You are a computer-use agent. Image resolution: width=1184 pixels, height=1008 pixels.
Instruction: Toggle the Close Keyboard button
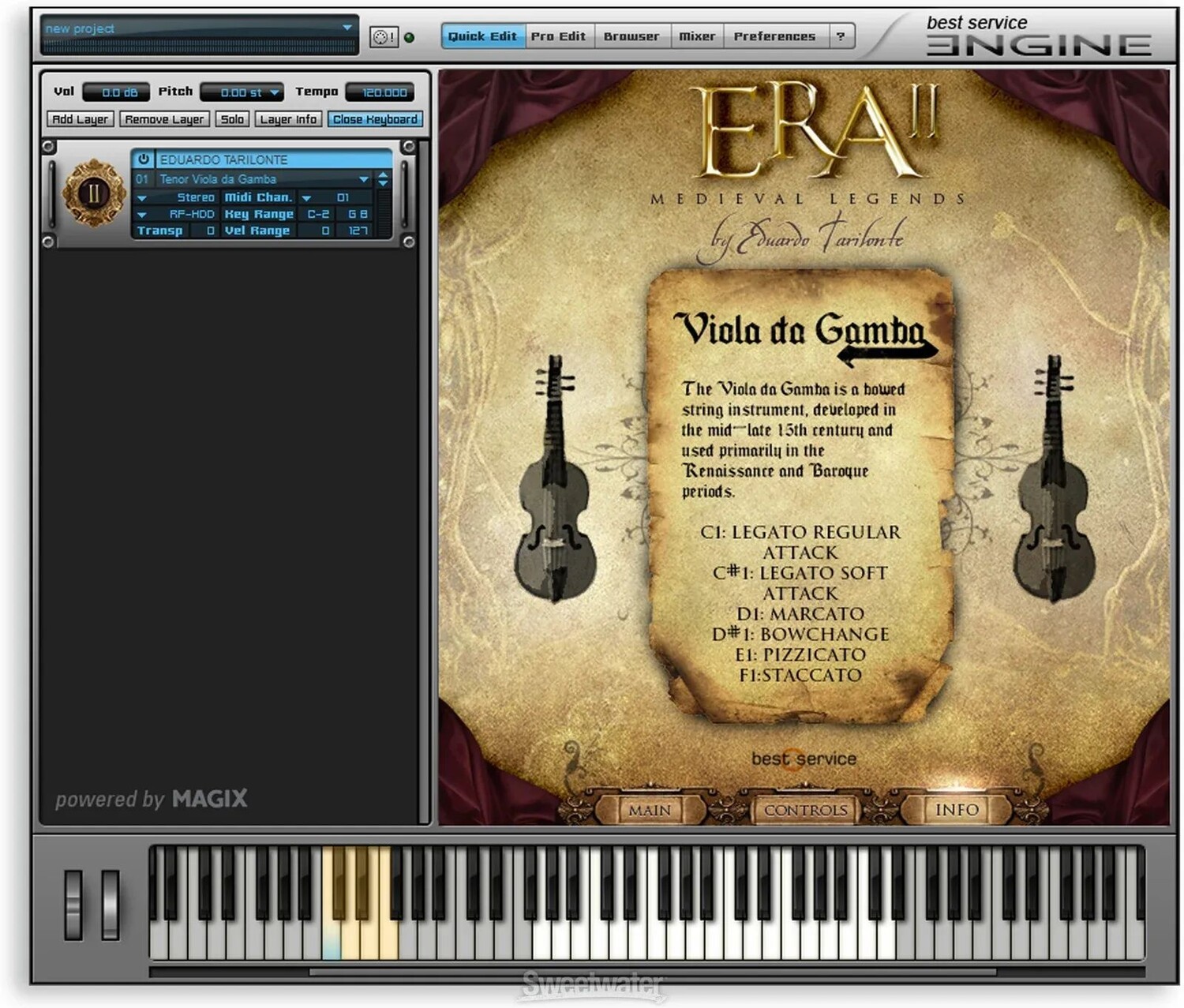[x=375, y=119]
